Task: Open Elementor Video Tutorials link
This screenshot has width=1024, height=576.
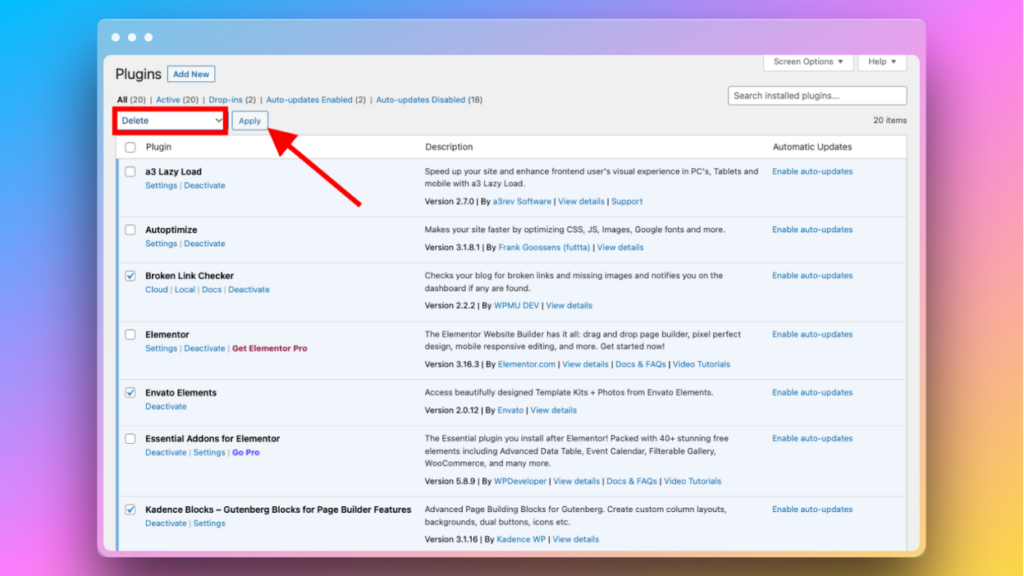Action: coord(701,364)
